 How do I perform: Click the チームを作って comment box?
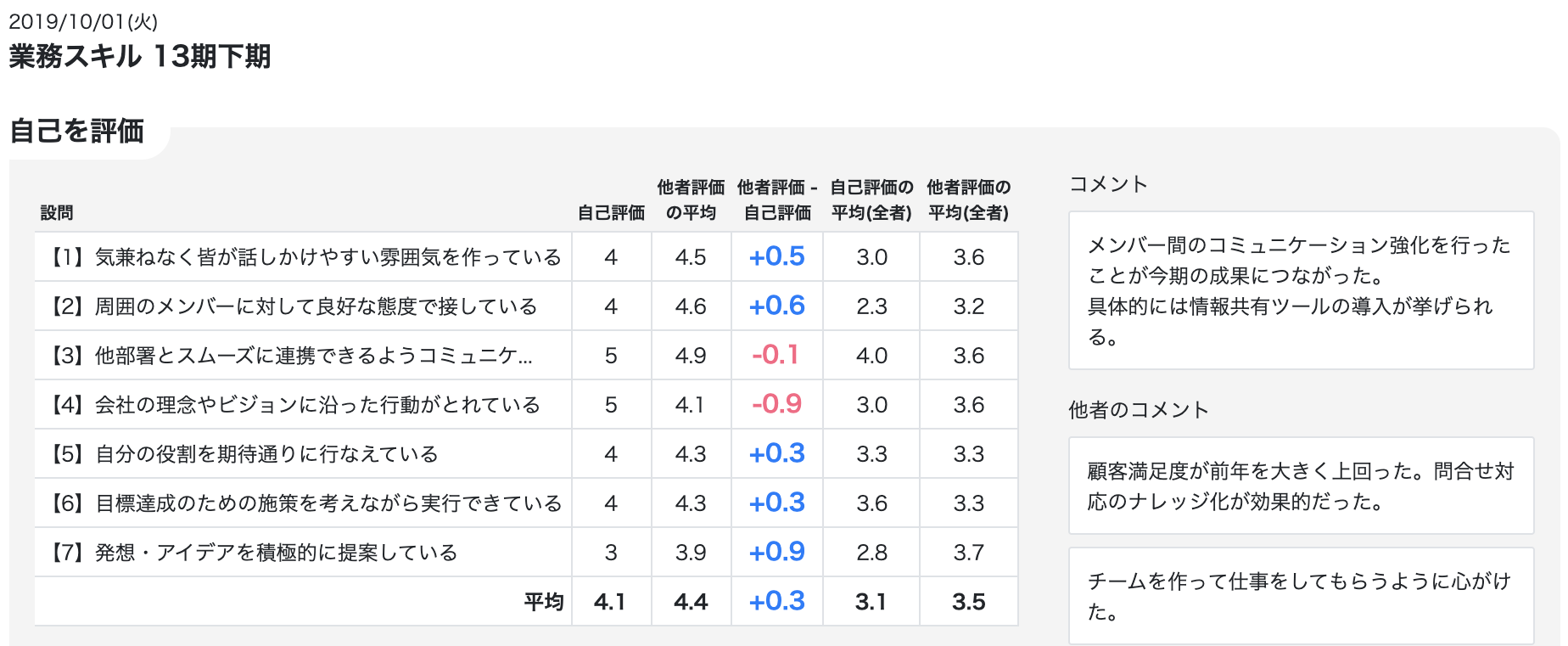coord(1301,596)
